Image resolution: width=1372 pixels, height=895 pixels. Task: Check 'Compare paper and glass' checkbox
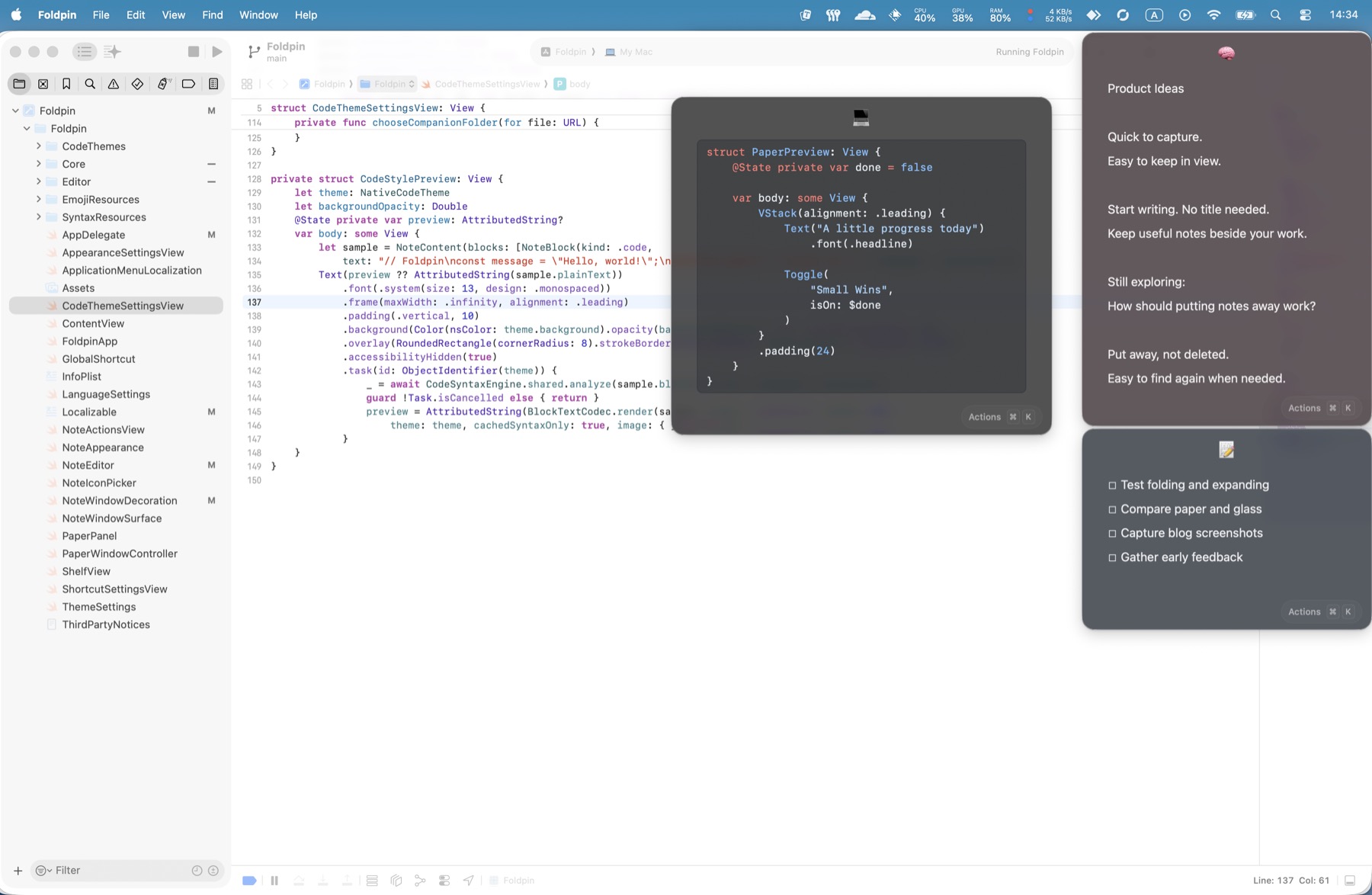point(1112,509)
